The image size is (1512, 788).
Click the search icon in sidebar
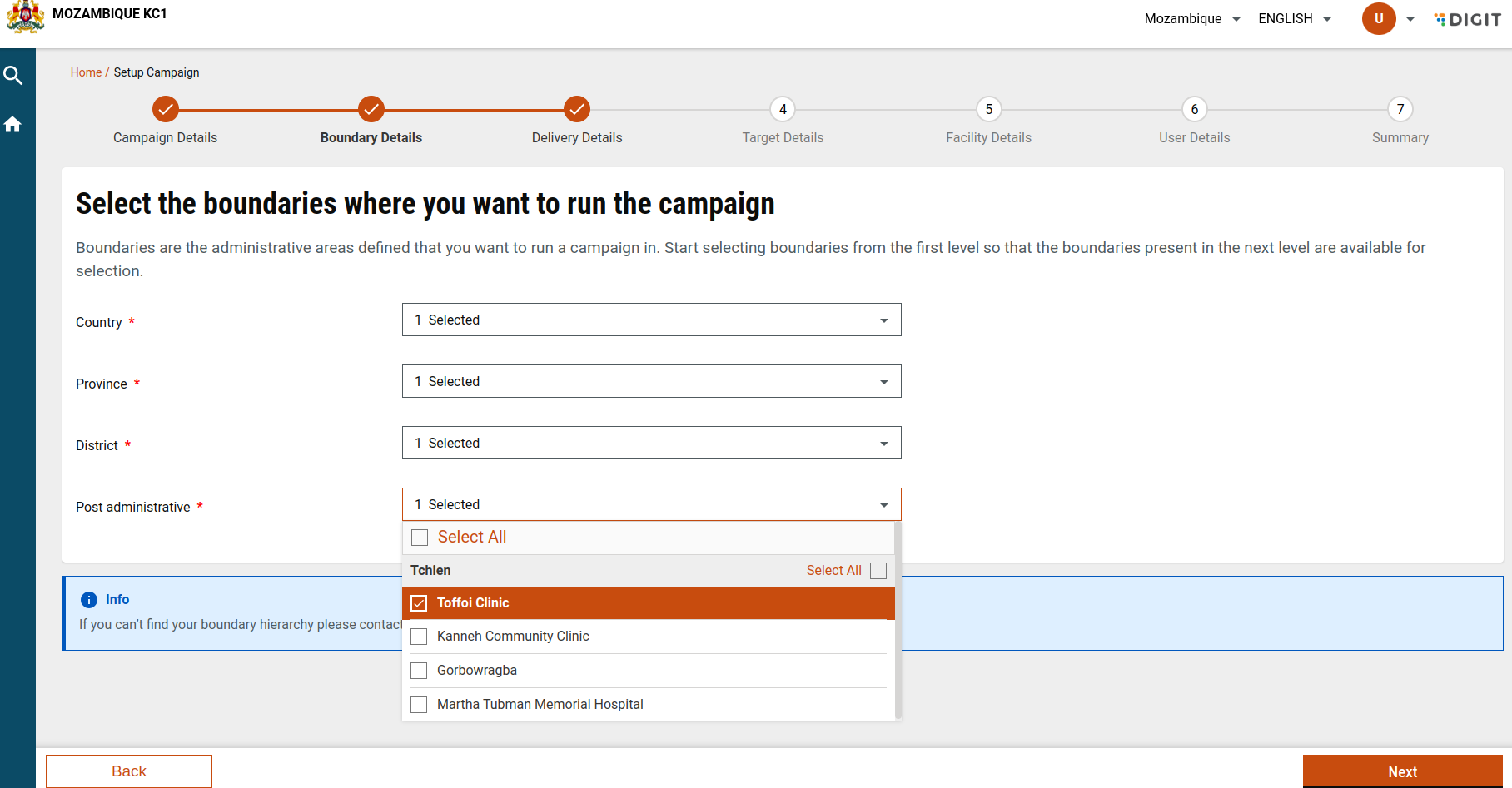click(x=12, y=76)
